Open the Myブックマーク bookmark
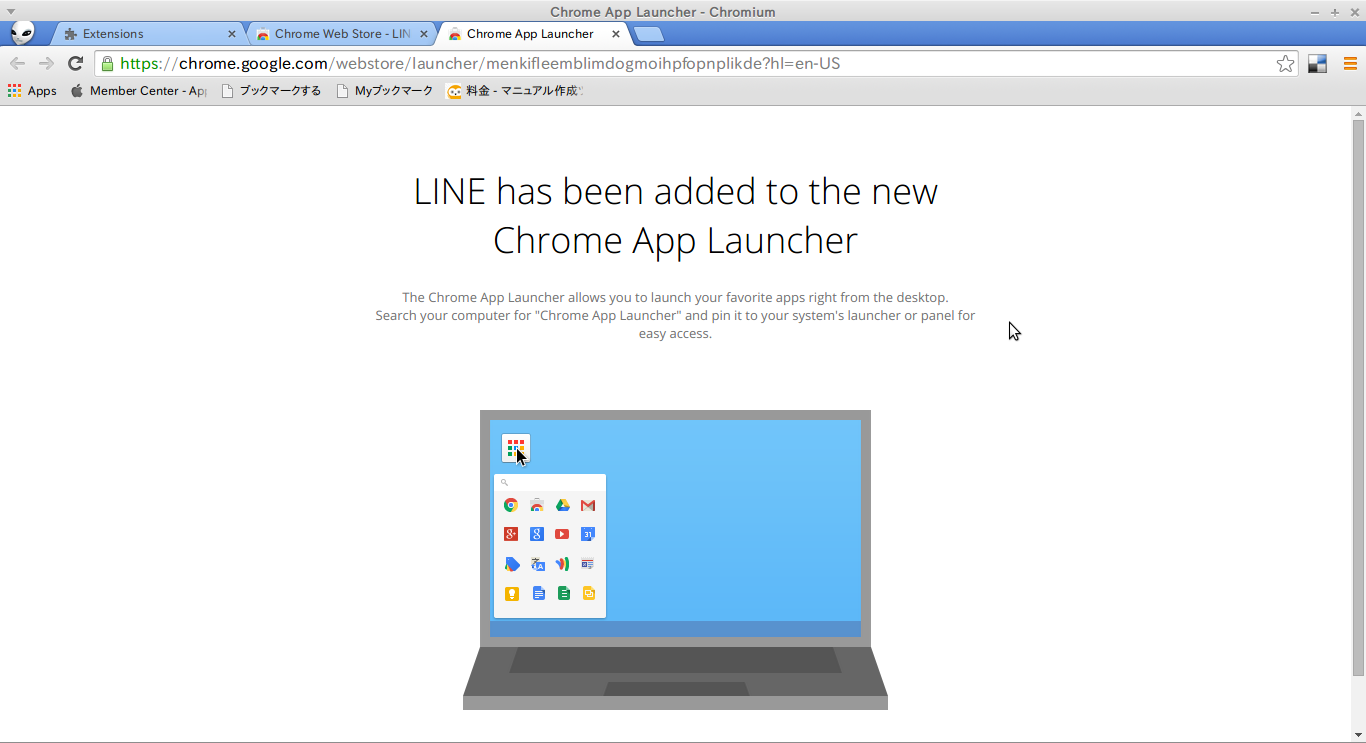The width and height of the screenshot is (1366, 743). point(385,91)
